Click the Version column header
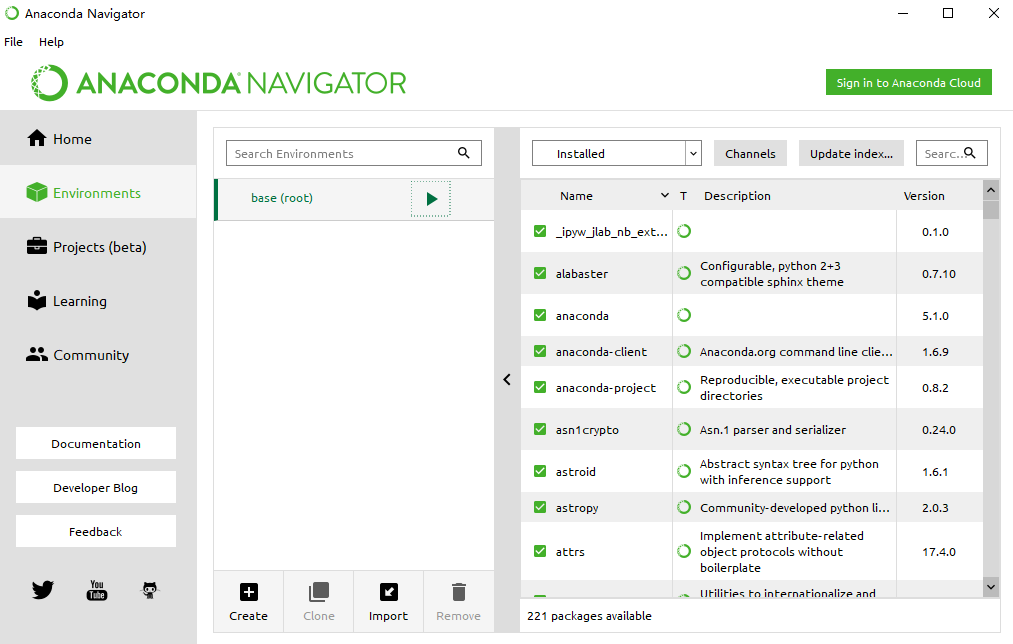The image size is (1013, 644). point(924,196)
